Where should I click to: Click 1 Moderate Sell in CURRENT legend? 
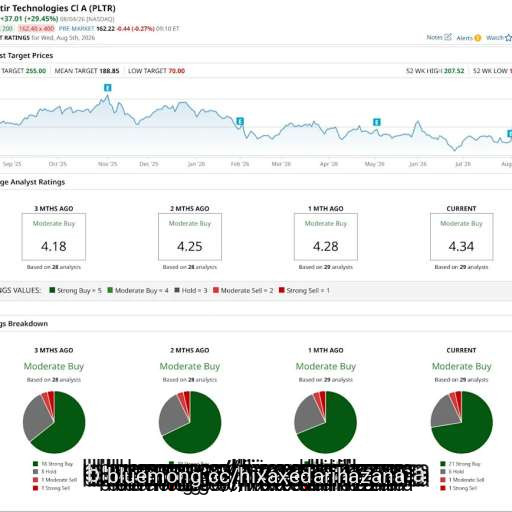click(x=466, y=480)
